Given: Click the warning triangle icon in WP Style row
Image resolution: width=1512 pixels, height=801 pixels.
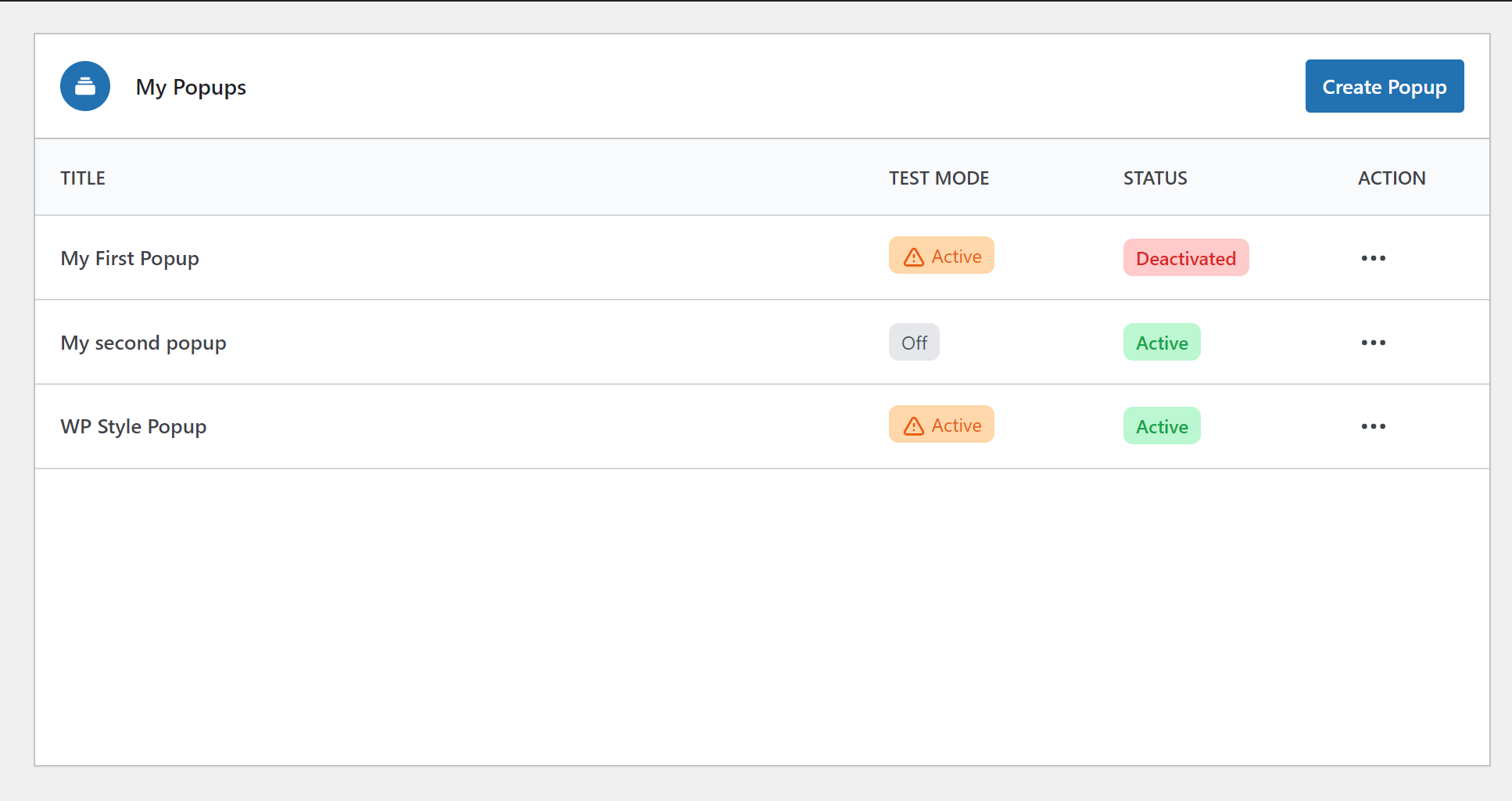Looking at the screenshot, I should click(x=913, y=426).
